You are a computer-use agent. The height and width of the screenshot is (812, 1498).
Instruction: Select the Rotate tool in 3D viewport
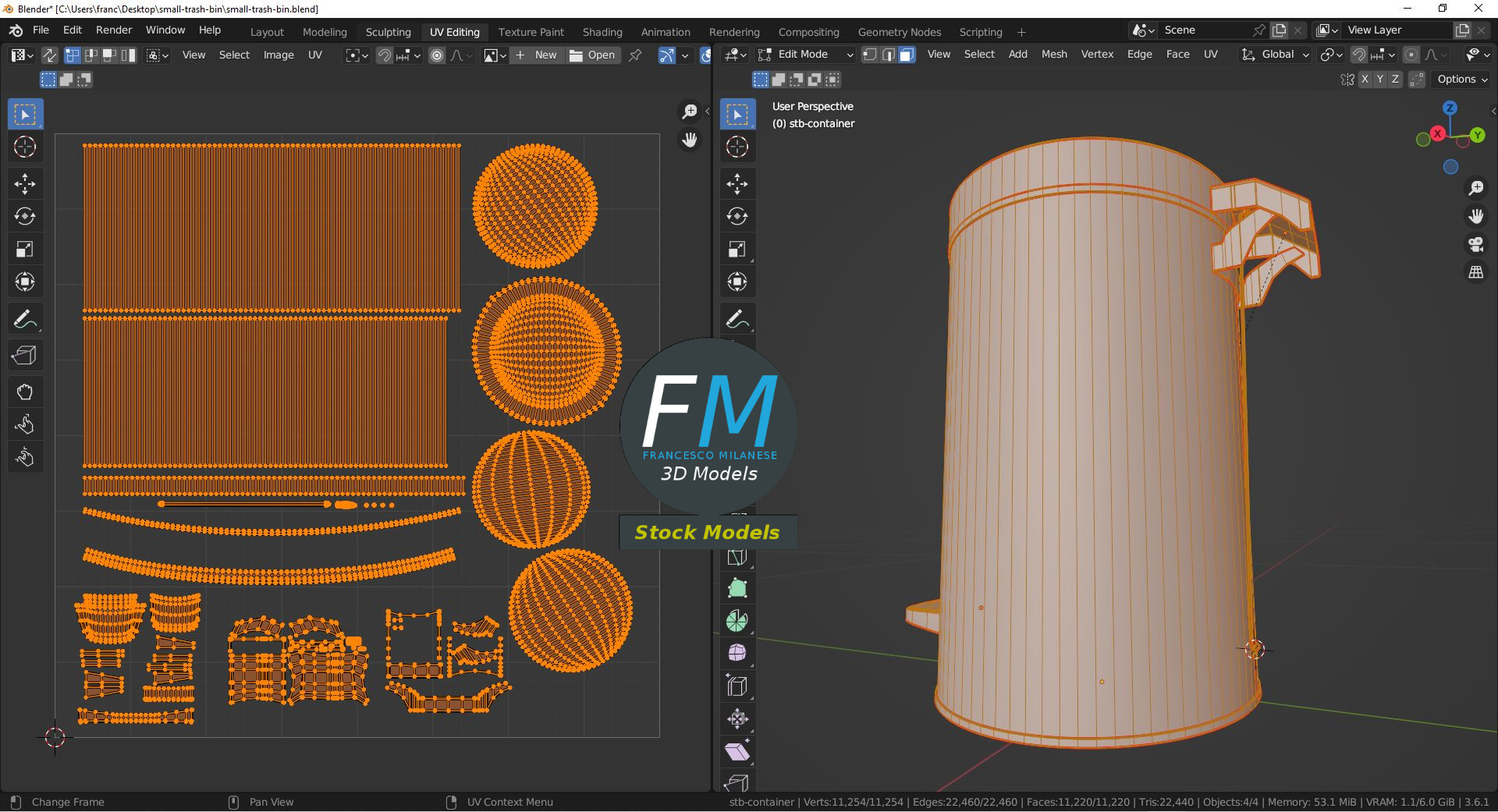(x=737, y=216)
